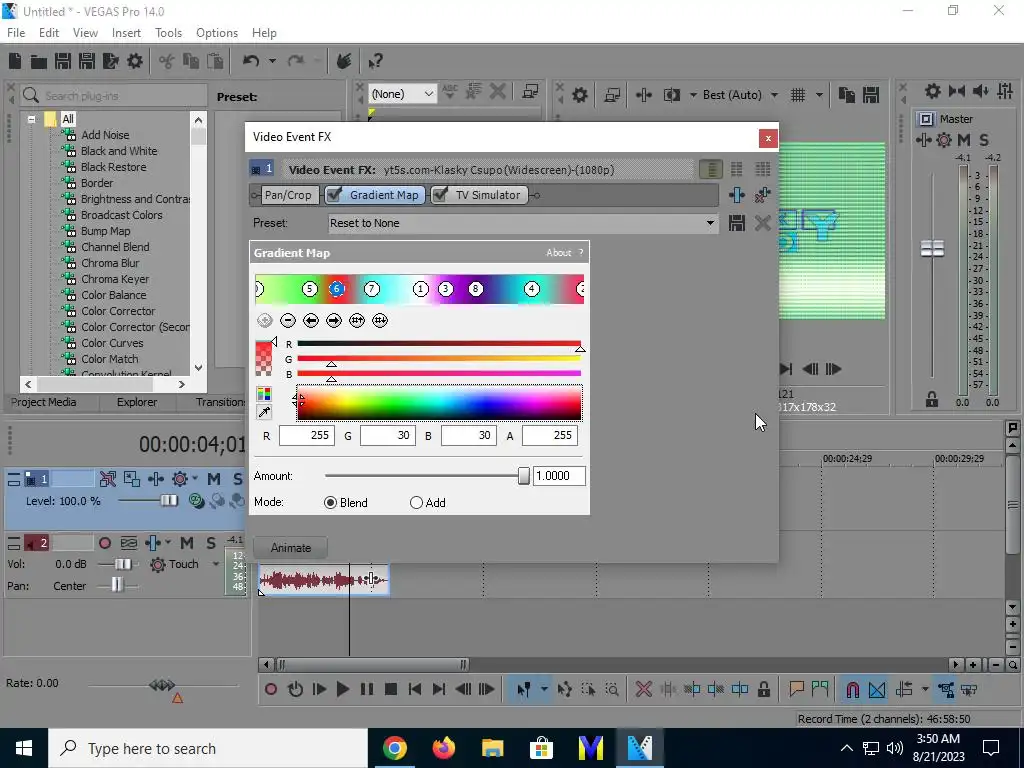Open the Tools menu
This screenshot has width=1024, height=768.
(x=168, y=33)
